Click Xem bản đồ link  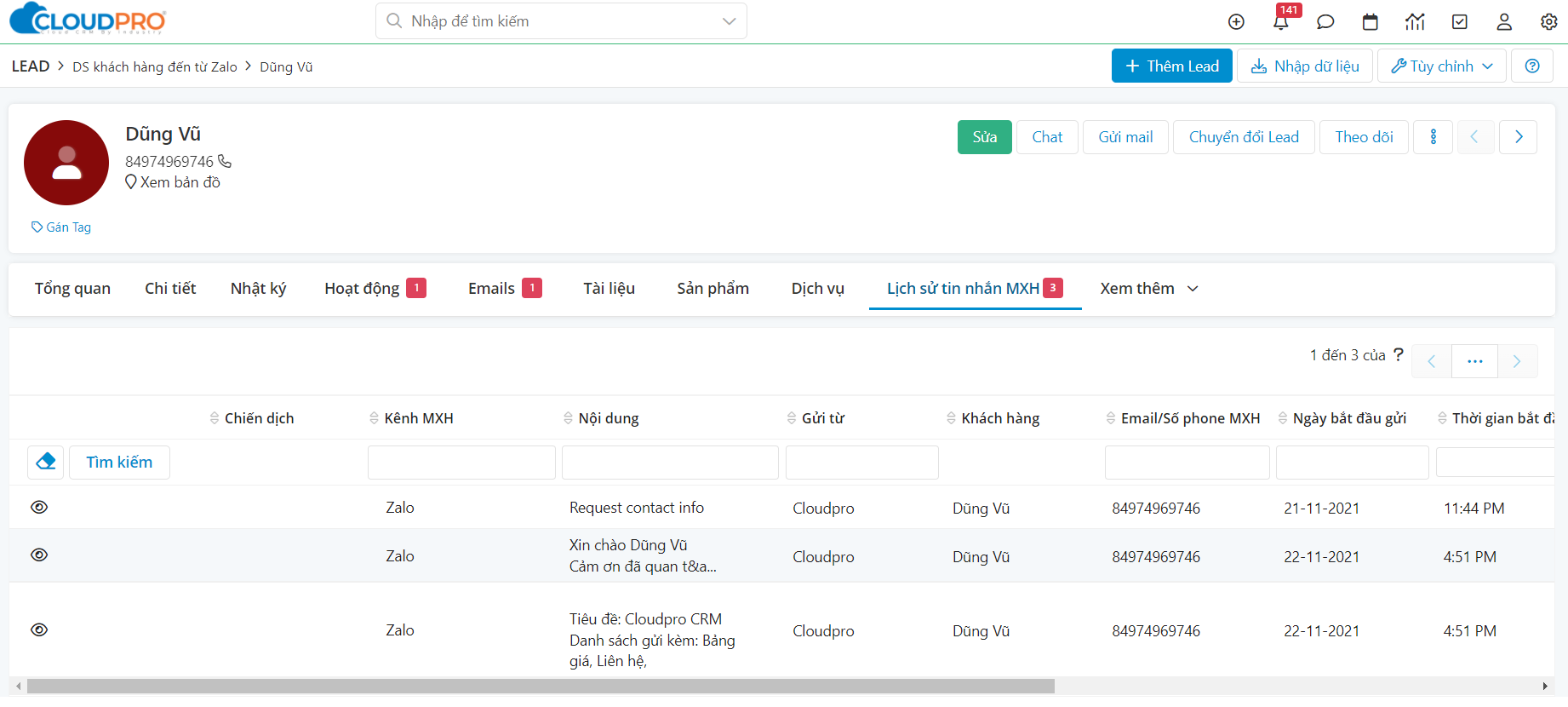(x=173, y=182)
